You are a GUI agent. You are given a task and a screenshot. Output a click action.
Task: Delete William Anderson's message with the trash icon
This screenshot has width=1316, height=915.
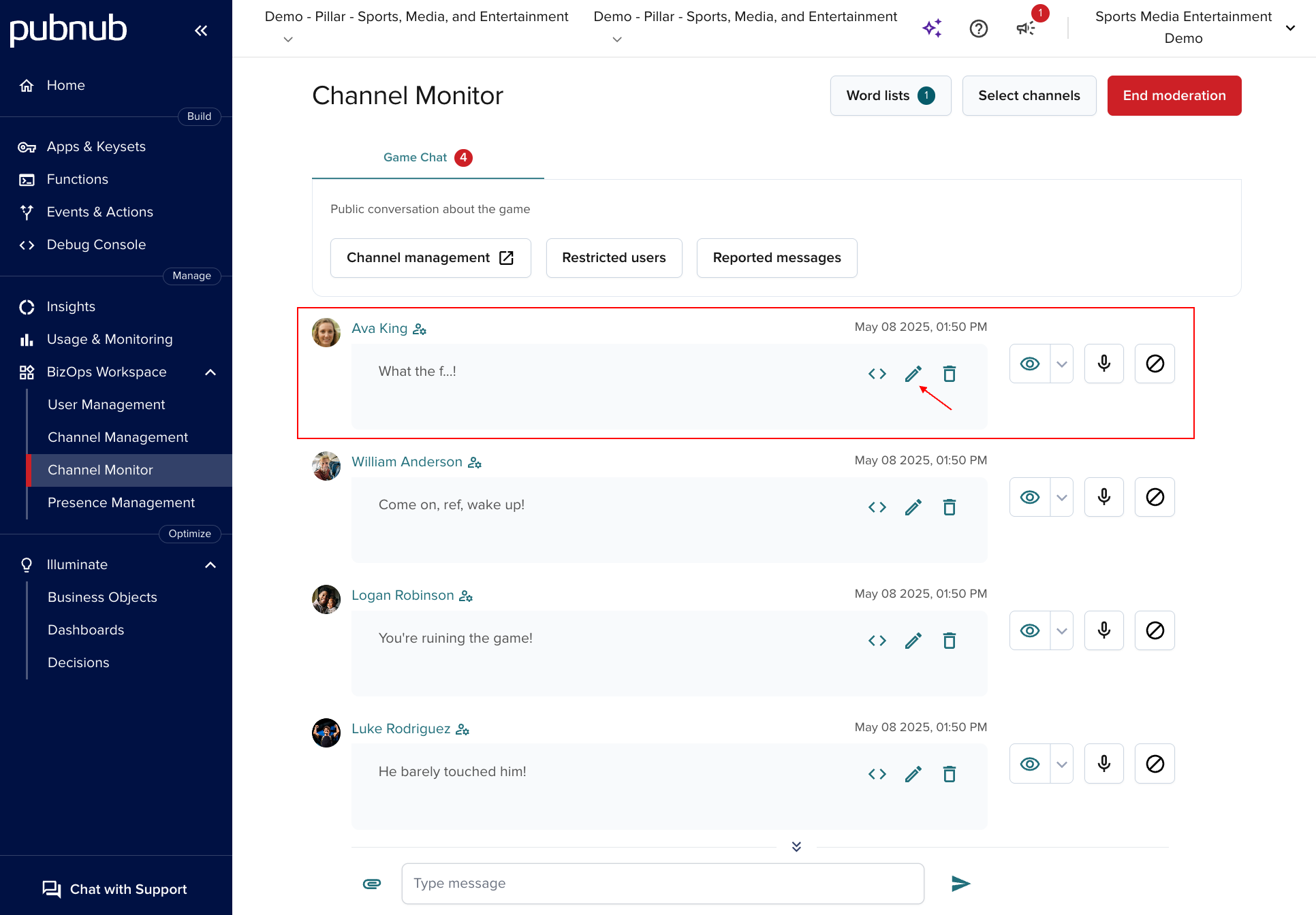click(949, 507)
